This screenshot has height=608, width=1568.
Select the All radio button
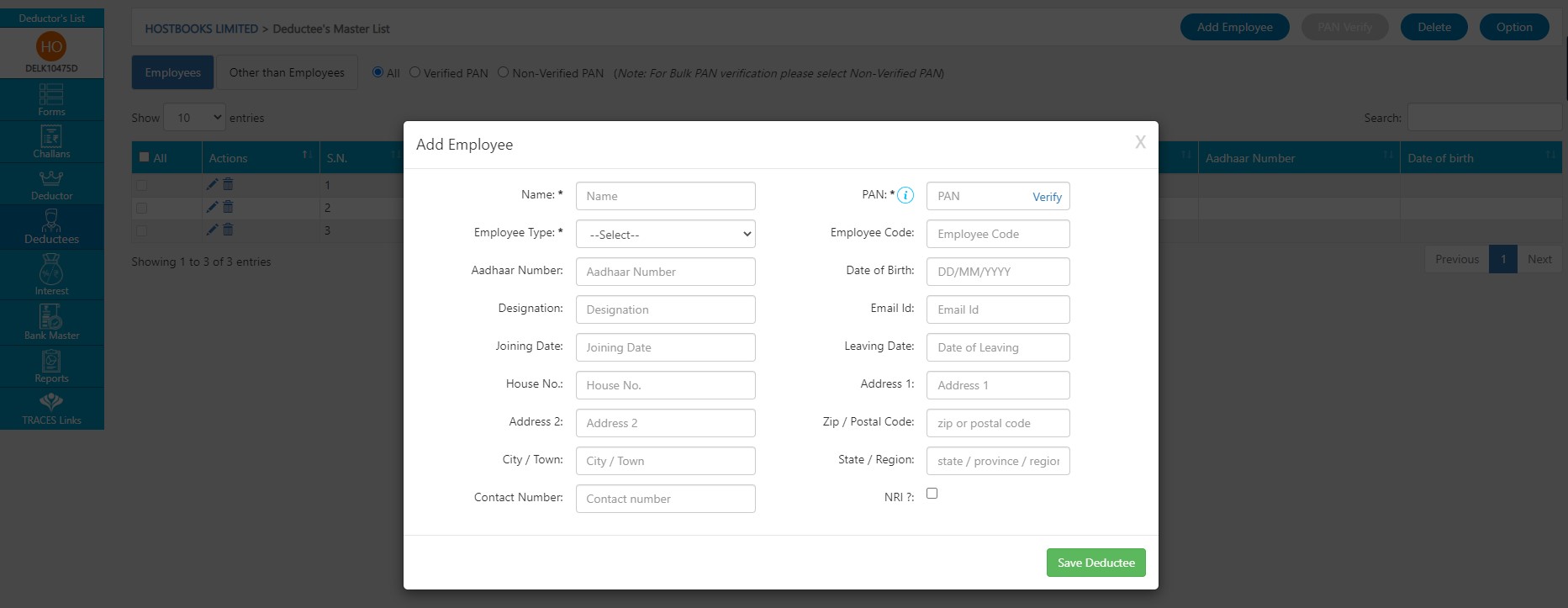click(x=377, y=72)
